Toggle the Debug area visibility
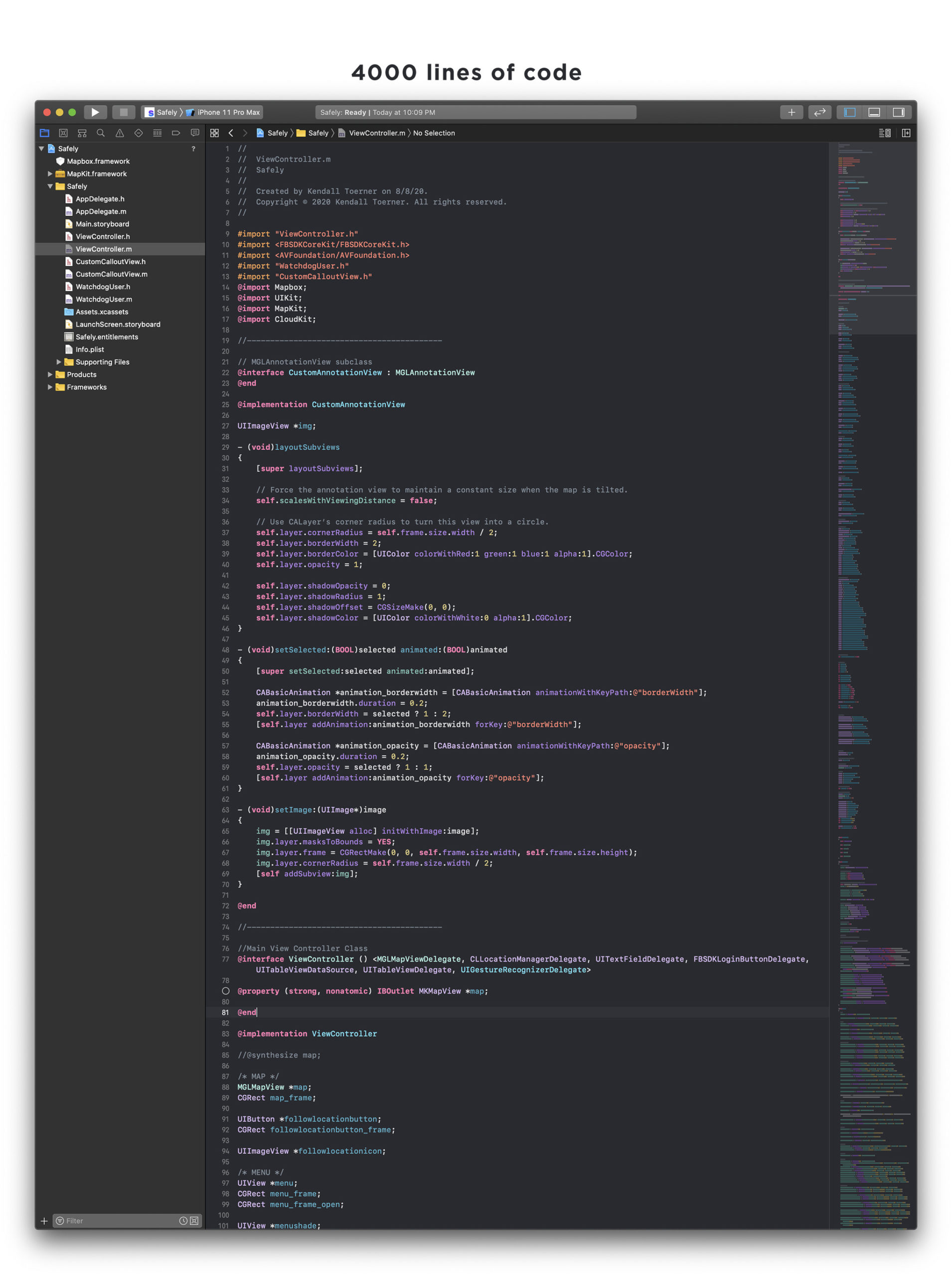Viewport: 952px width, 1276px height. point(874,112)
